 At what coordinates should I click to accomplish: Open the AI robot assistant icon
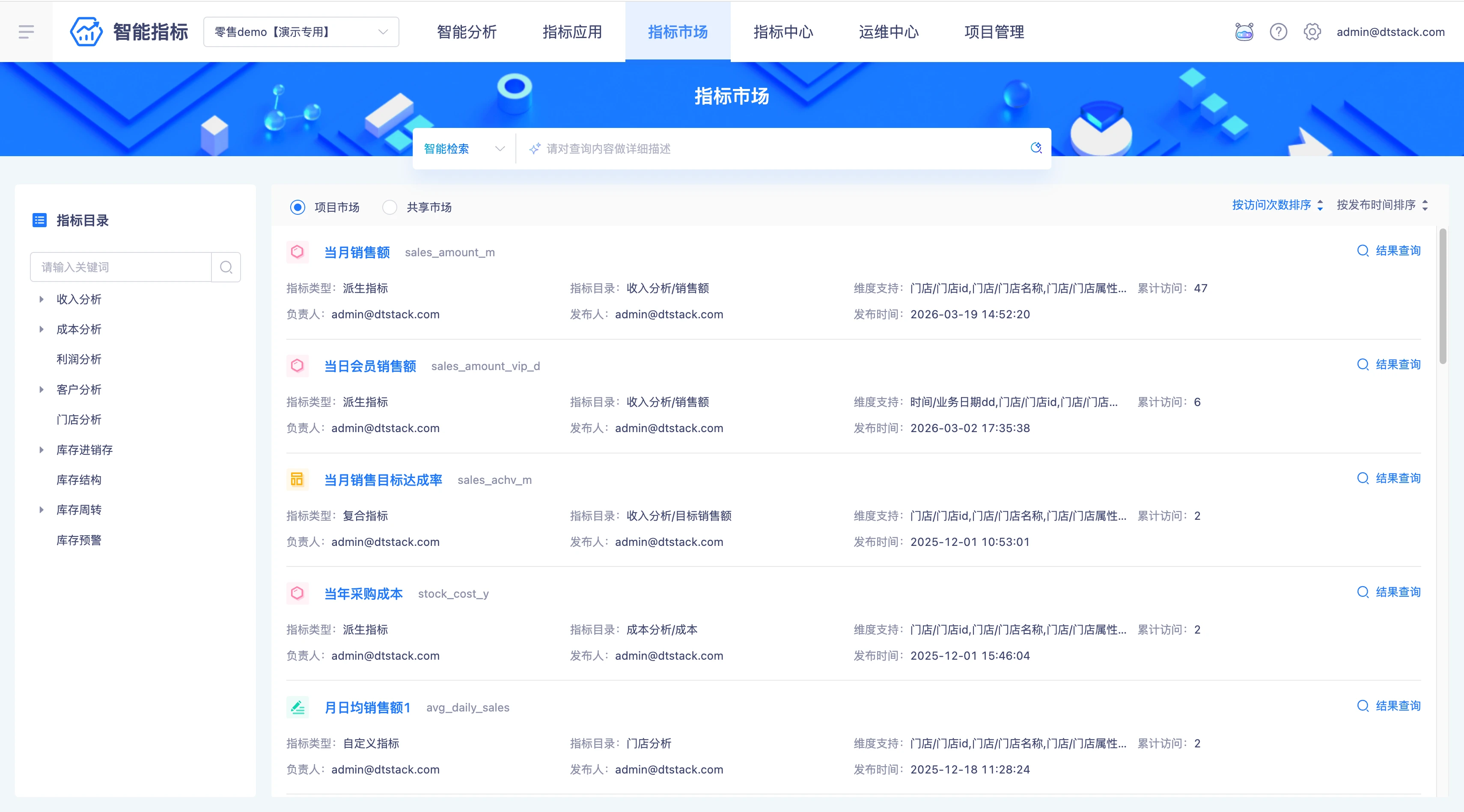[1244, 32]
